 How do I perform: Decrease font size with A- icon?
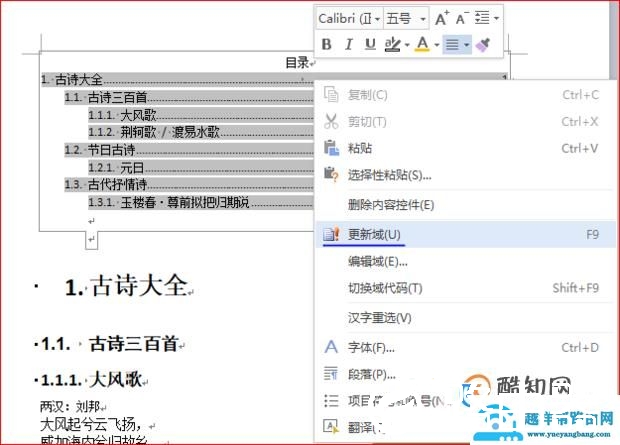click(462, 18)
